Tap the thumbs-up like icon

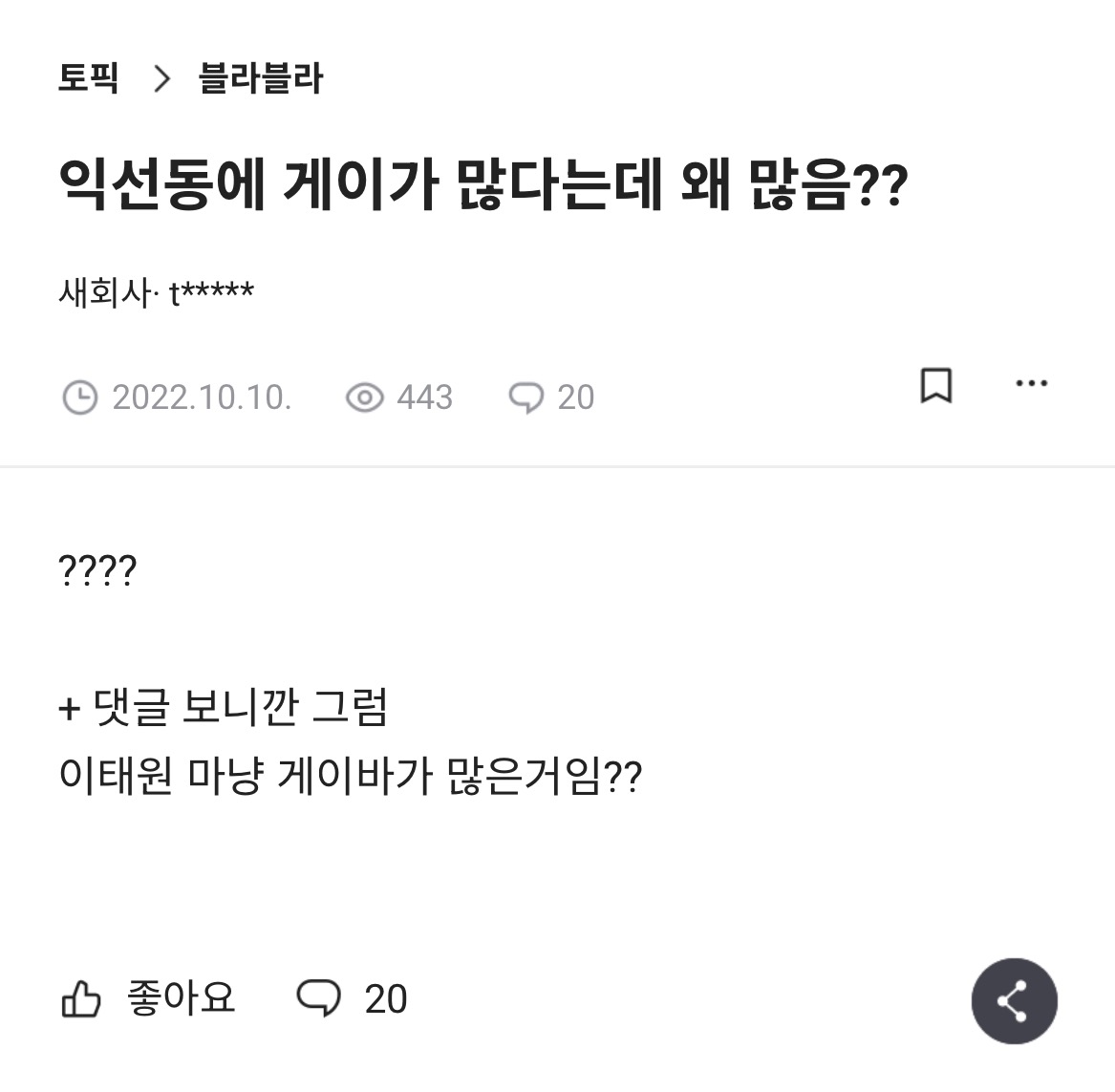coord(81,1000)
